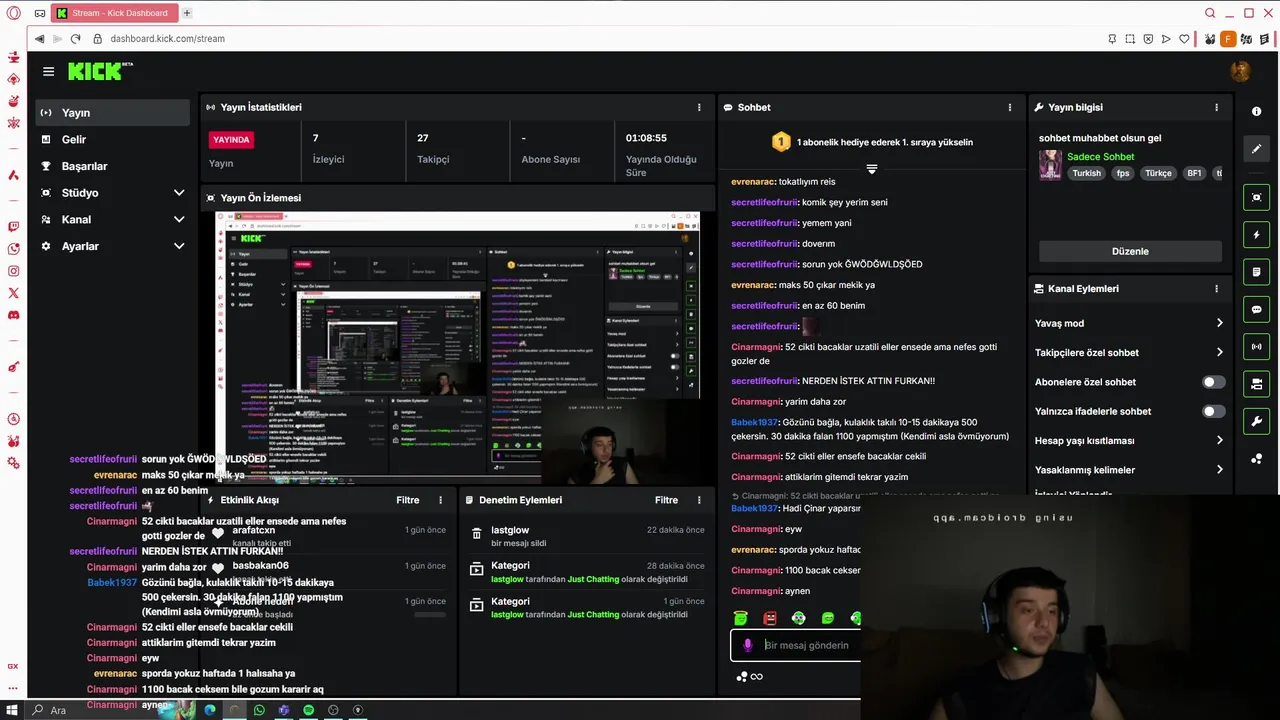Open WhatsApp from the taskbar

[x=259, y=710]
